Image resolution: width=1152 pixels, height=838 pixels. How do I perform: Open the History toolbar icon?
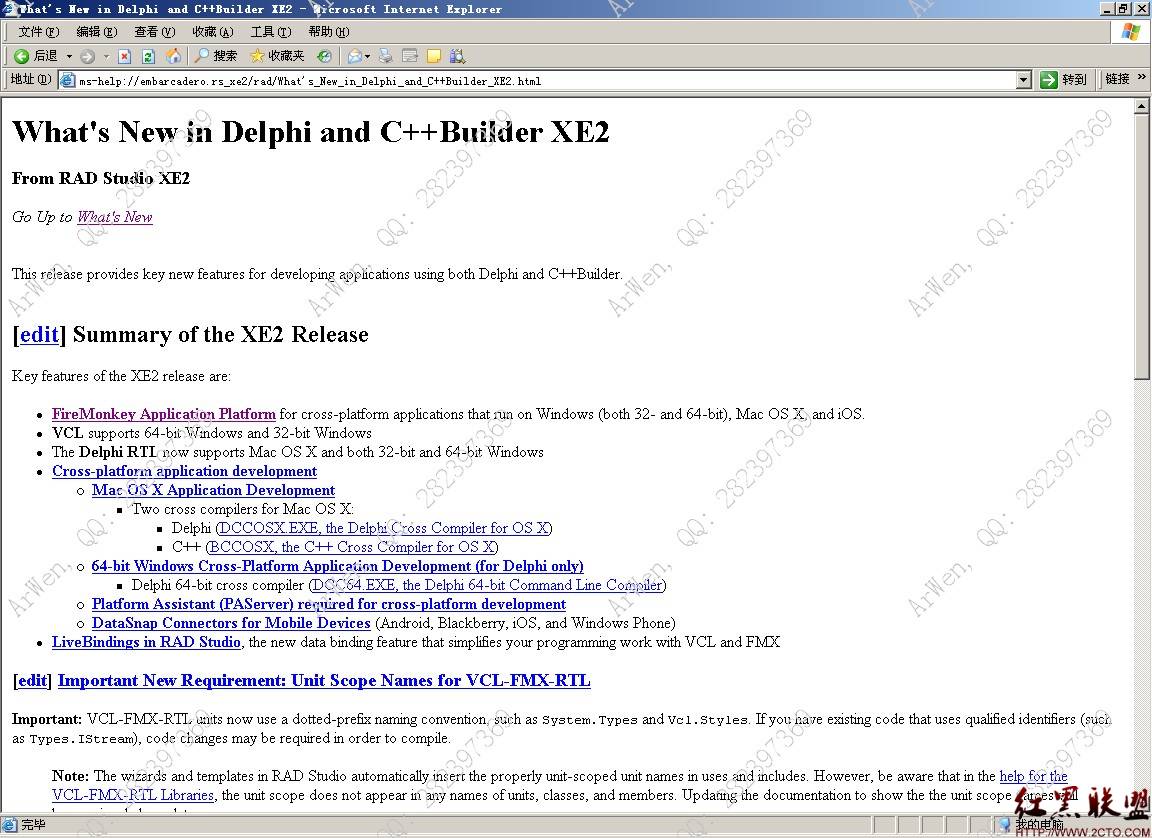[x=324, y=56]
